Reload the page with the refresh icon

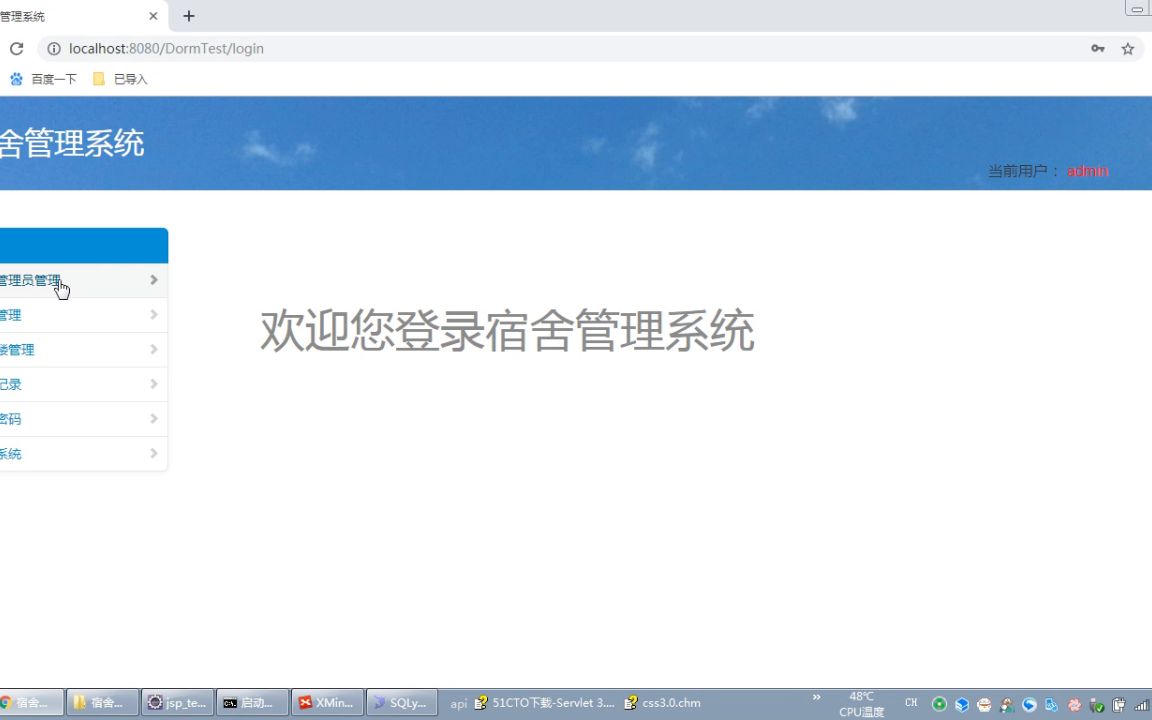(16, 48)
